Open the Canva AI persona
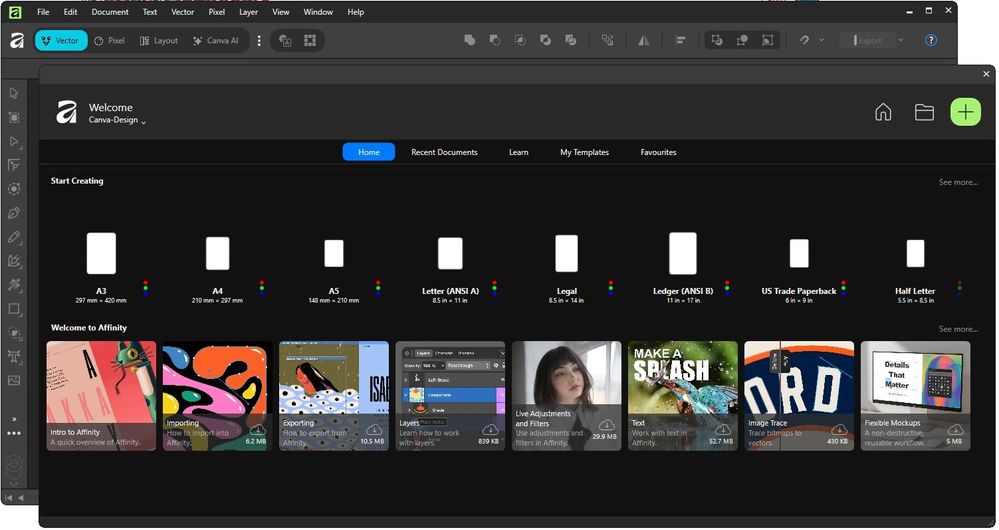Viewport: 999px width, 530px height. coord(216,40)
